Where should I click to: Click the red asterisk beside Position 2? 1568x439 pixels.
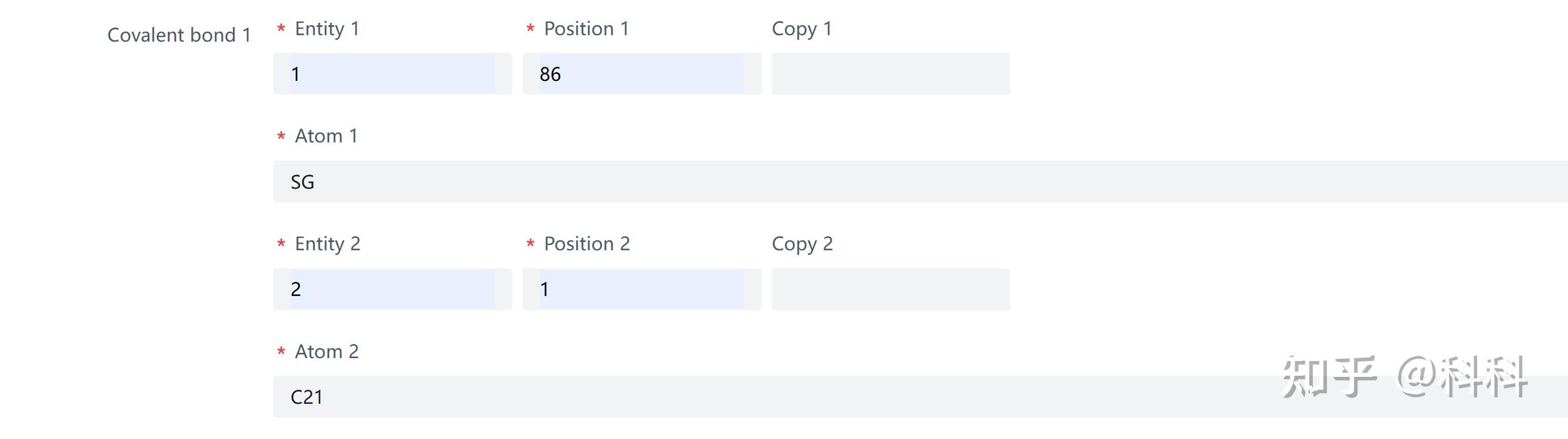pyautogui.click(x=530, y=244)
